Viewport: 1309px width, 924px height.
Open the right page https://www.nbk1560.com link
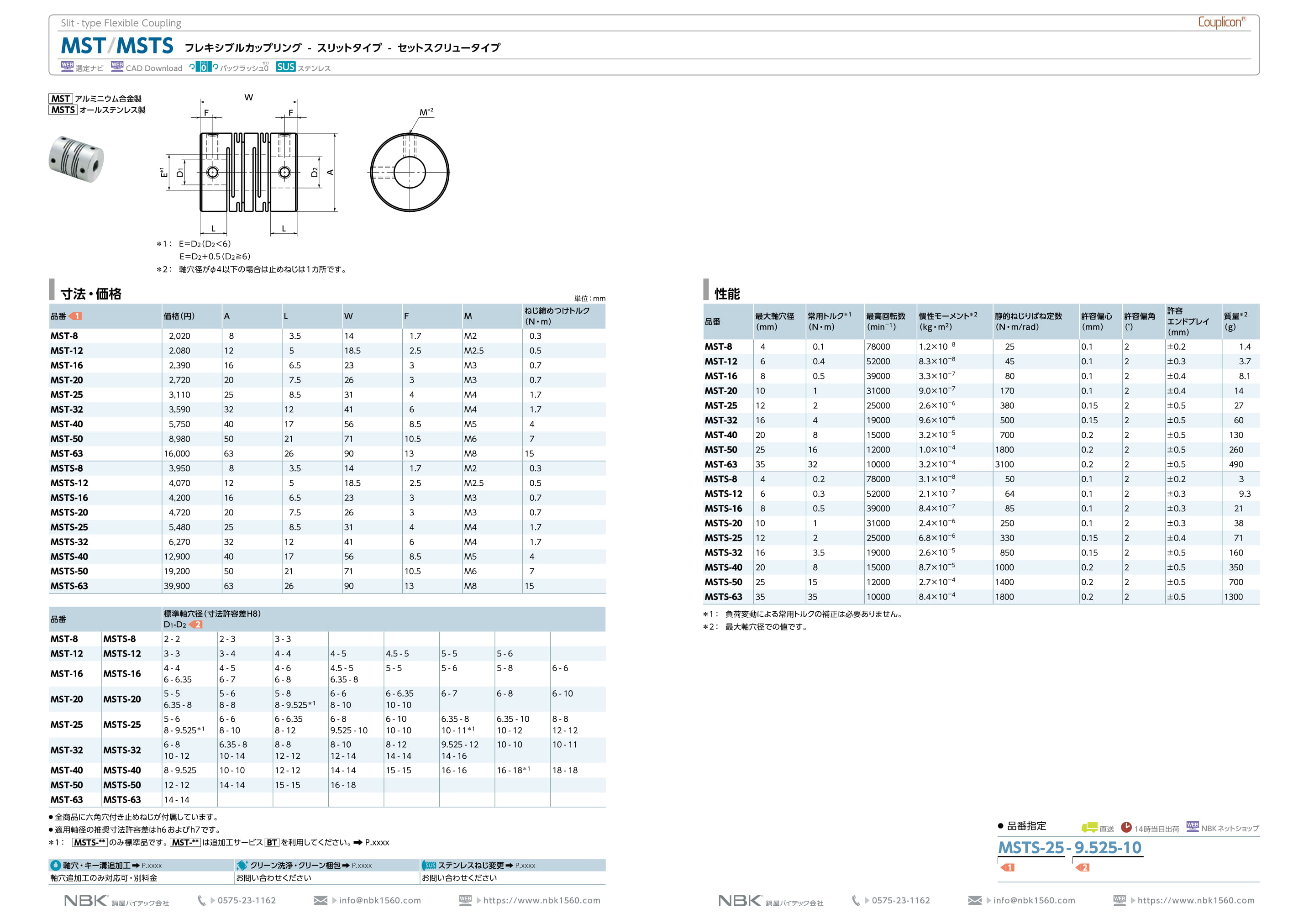pos(1196,900)
